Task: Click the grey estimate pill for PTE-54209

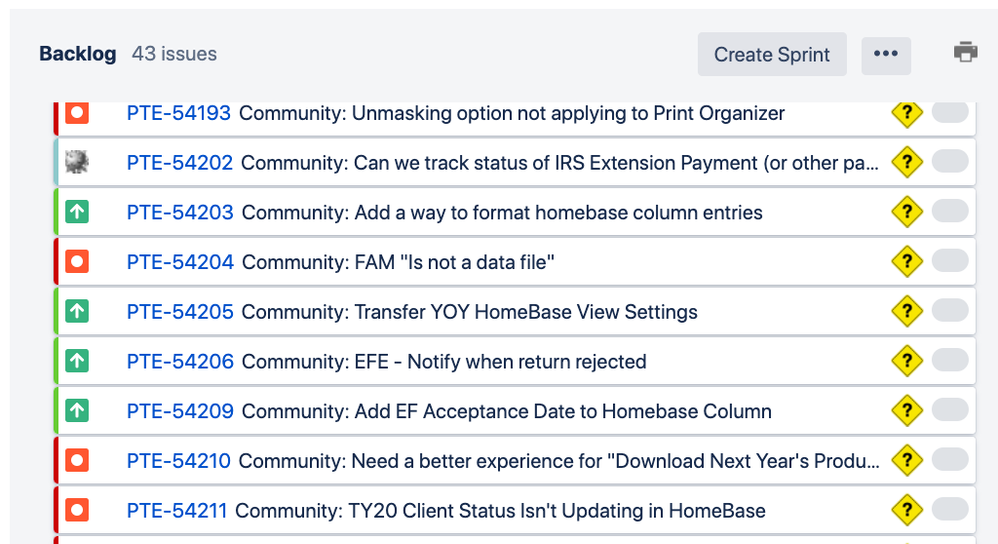Action: (950, 410)
